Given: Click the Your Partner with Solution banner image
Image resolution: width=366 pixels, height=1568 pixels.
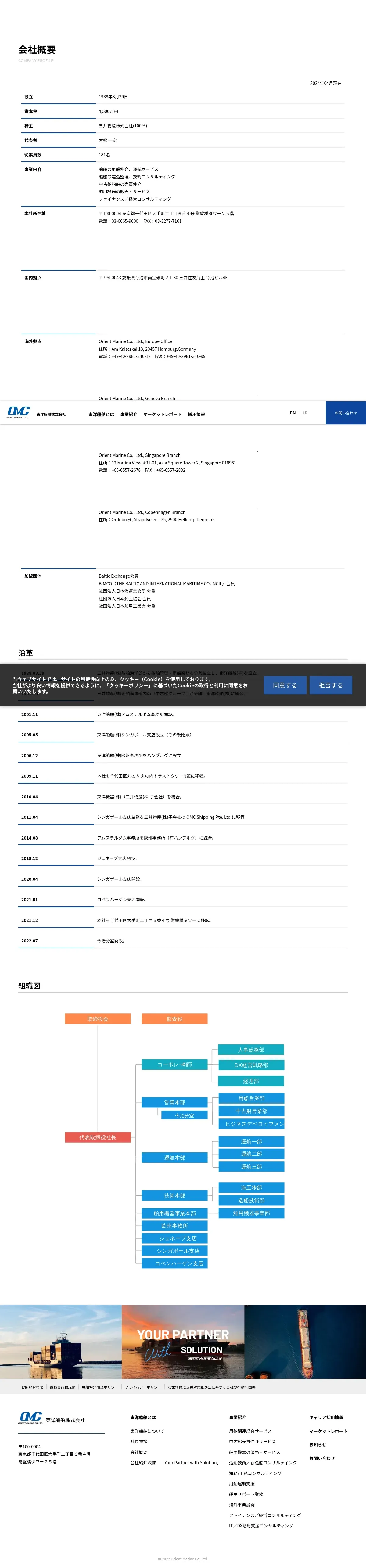Looking at the screenshot, I should tap(183, 1342).
